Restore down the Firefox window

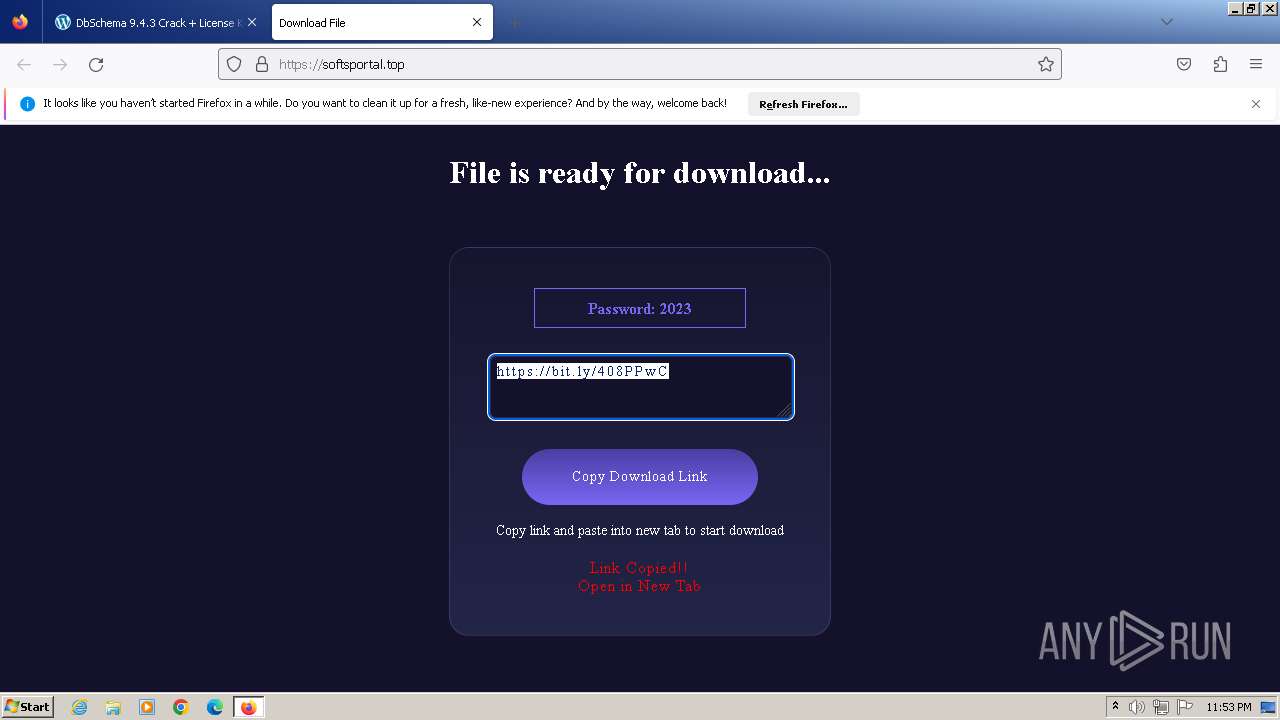tap(1252, 8)
